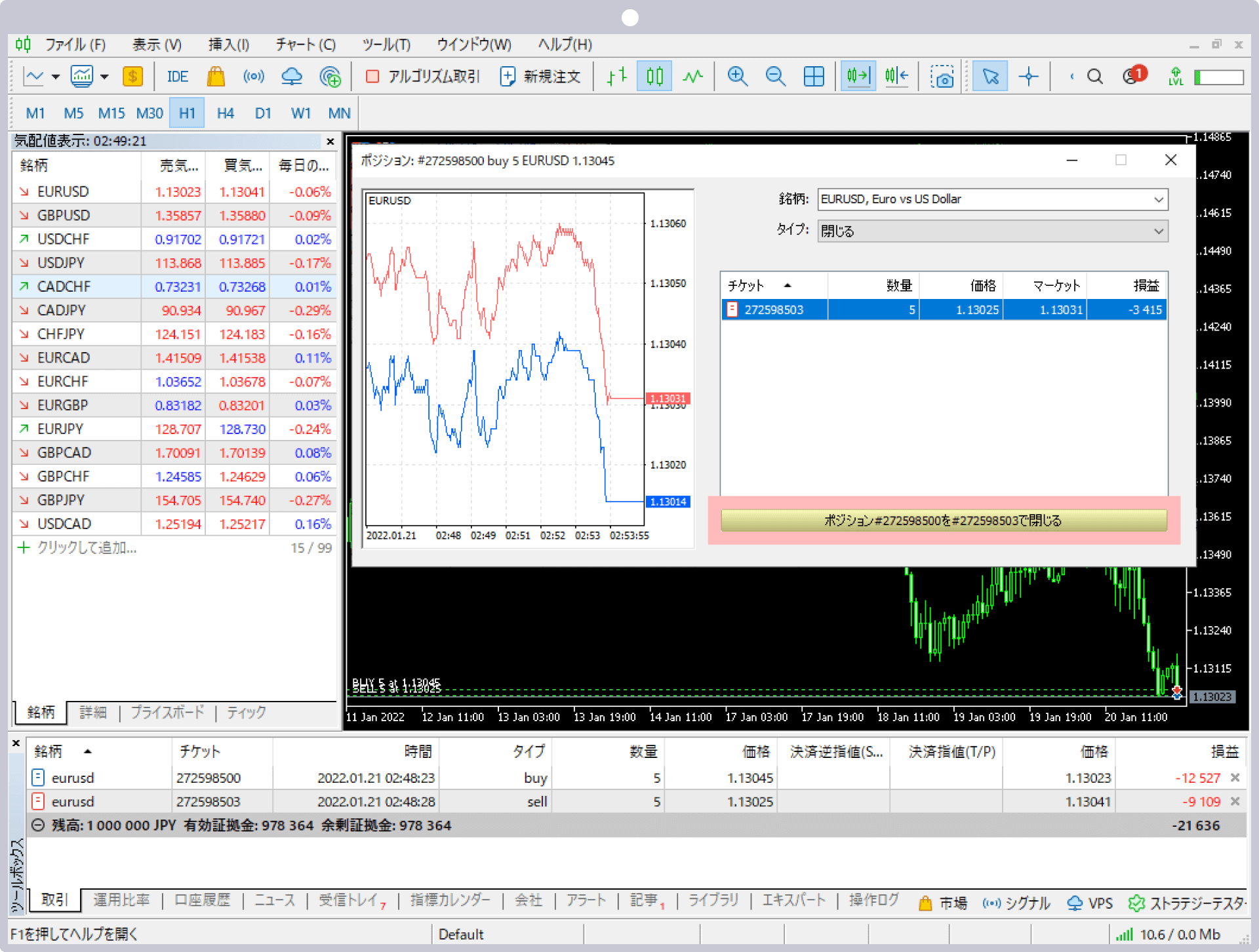Open the 銘柄 symbol combo box

993,199
